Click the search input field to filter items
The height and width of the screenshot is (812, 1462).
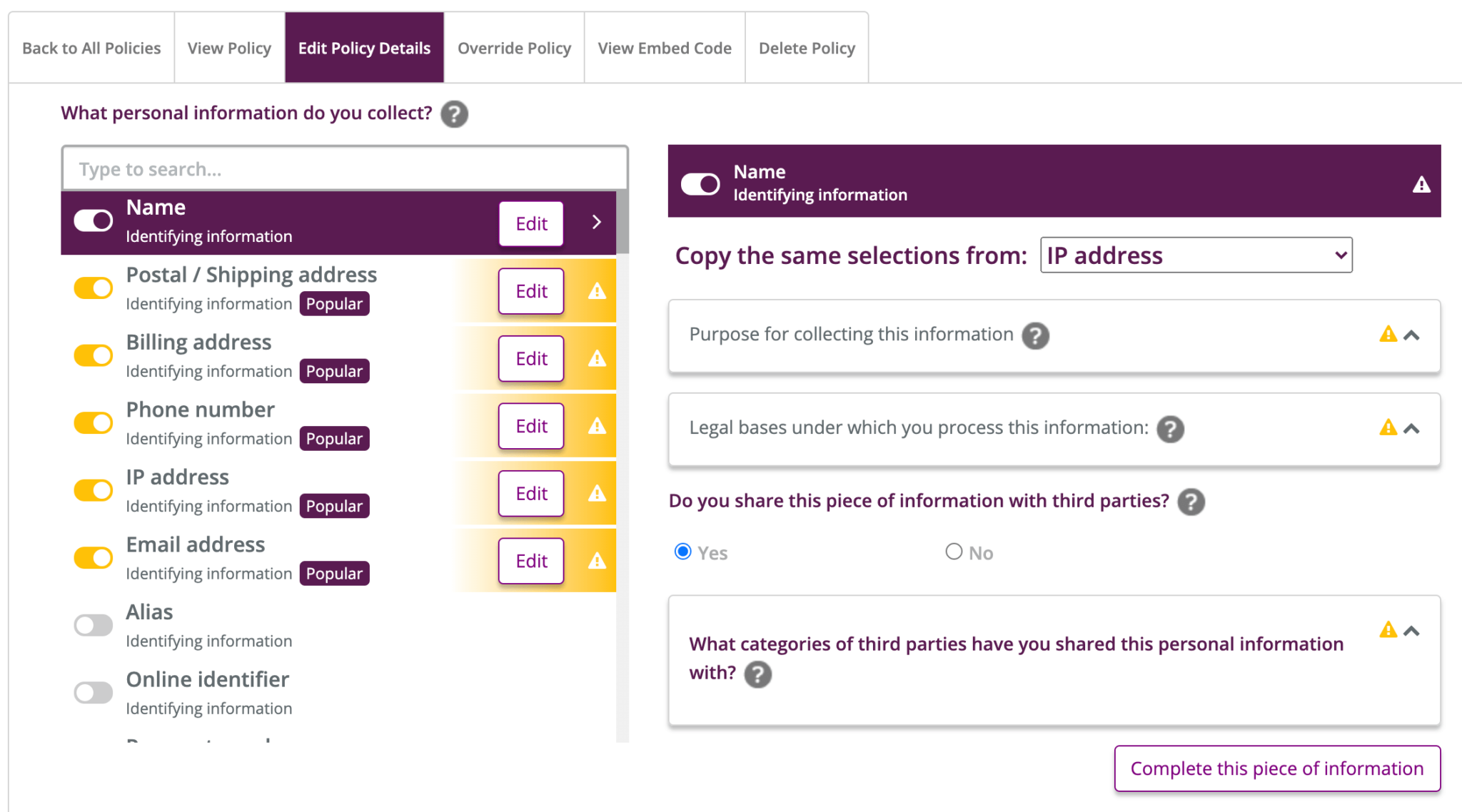(x=345, y=168)
